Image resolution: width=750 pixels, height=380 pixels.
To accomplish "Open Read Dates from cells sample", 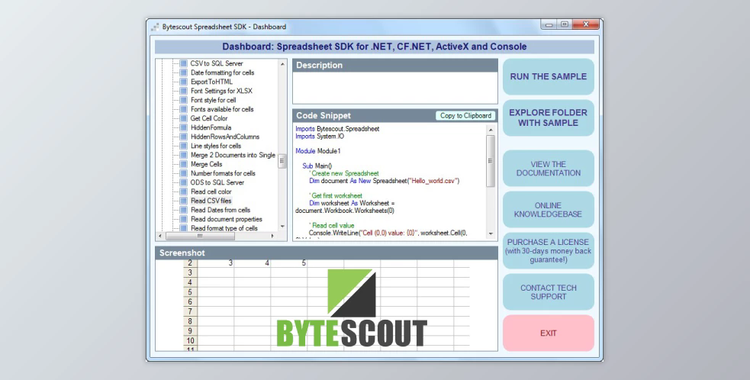I will [x=221, y=210].
